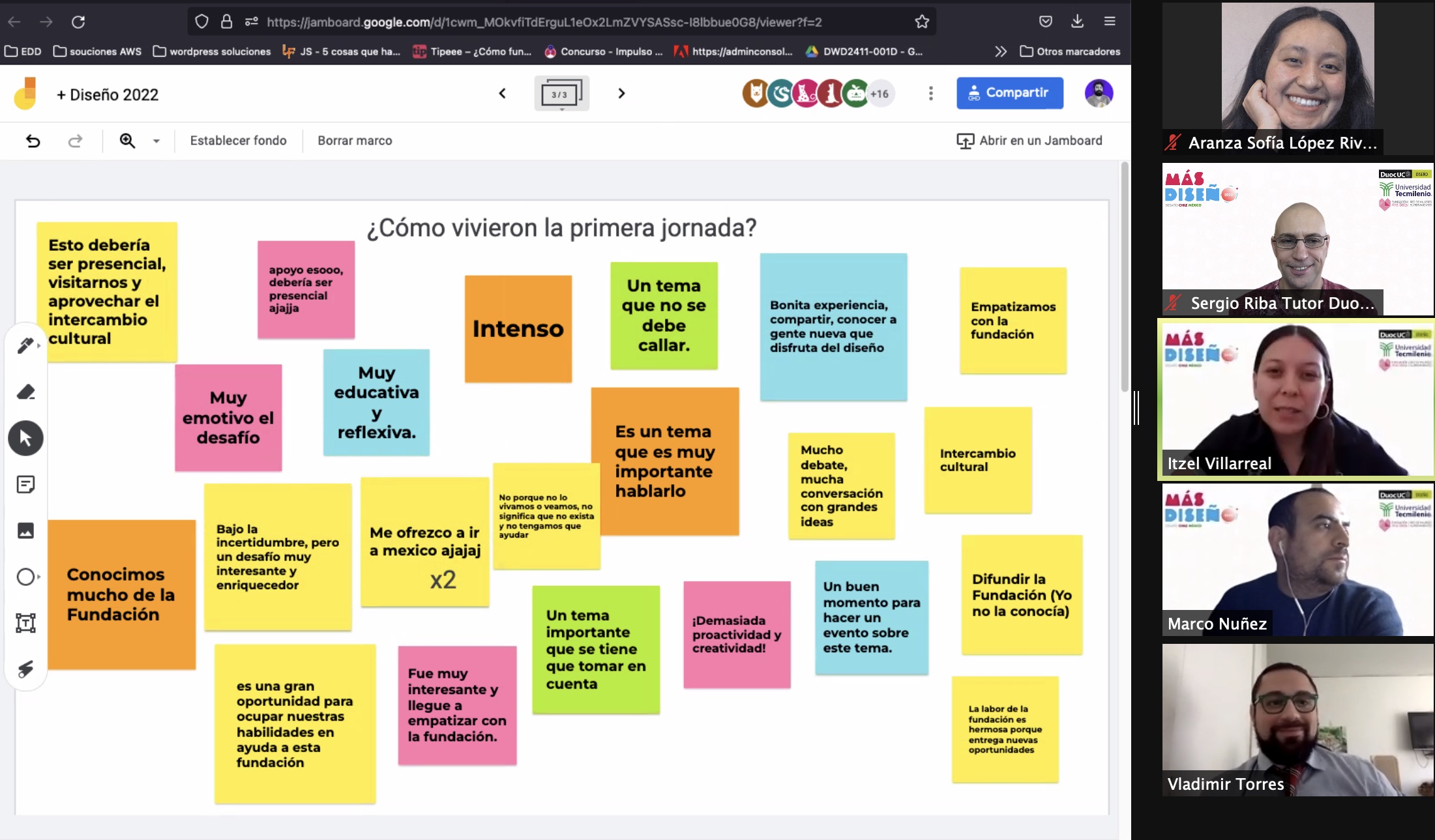Open the image insertion tool
Image resolution: width=1435 pixels, height=840 pixels.
26,530
